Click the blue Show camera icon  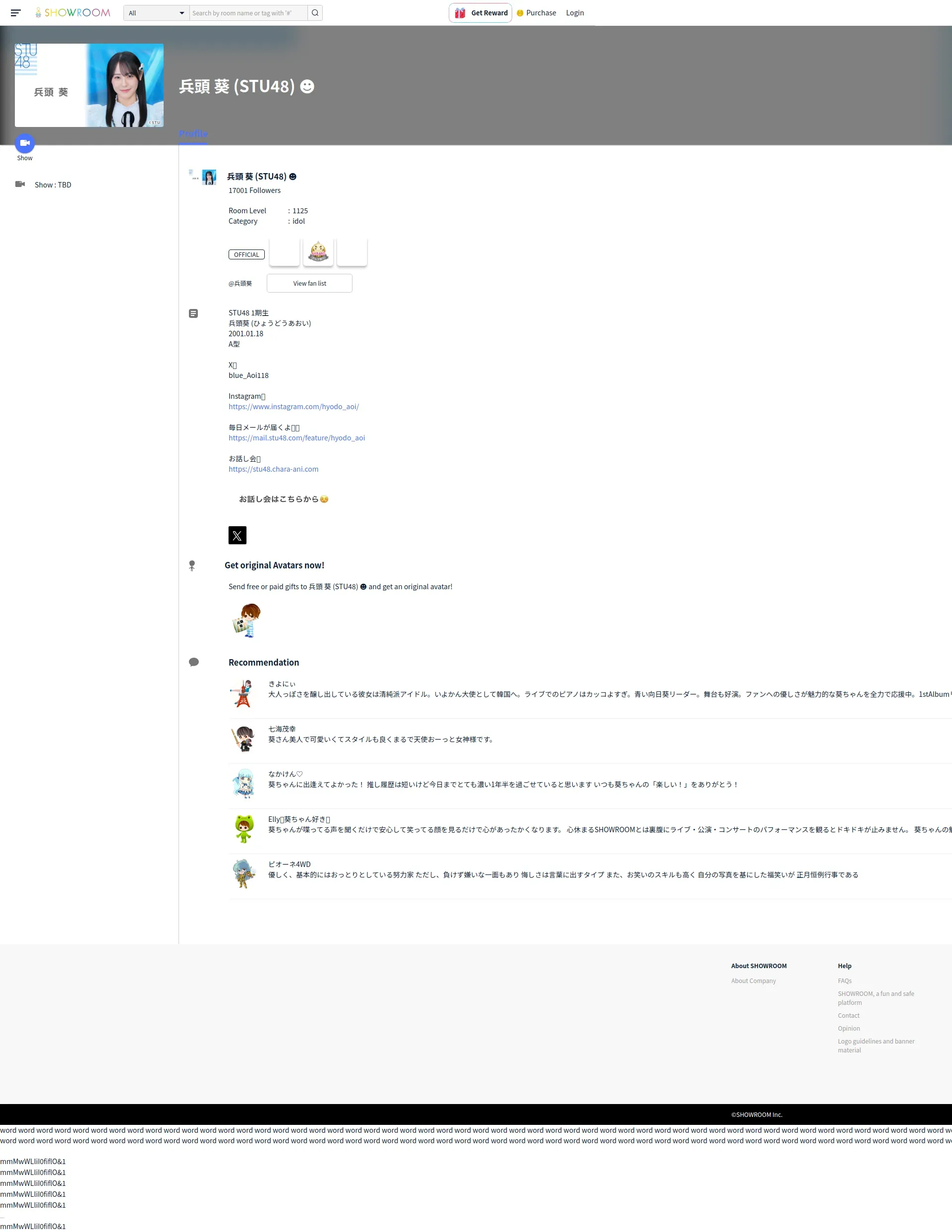pyautogui.click(x=25, y=143)
